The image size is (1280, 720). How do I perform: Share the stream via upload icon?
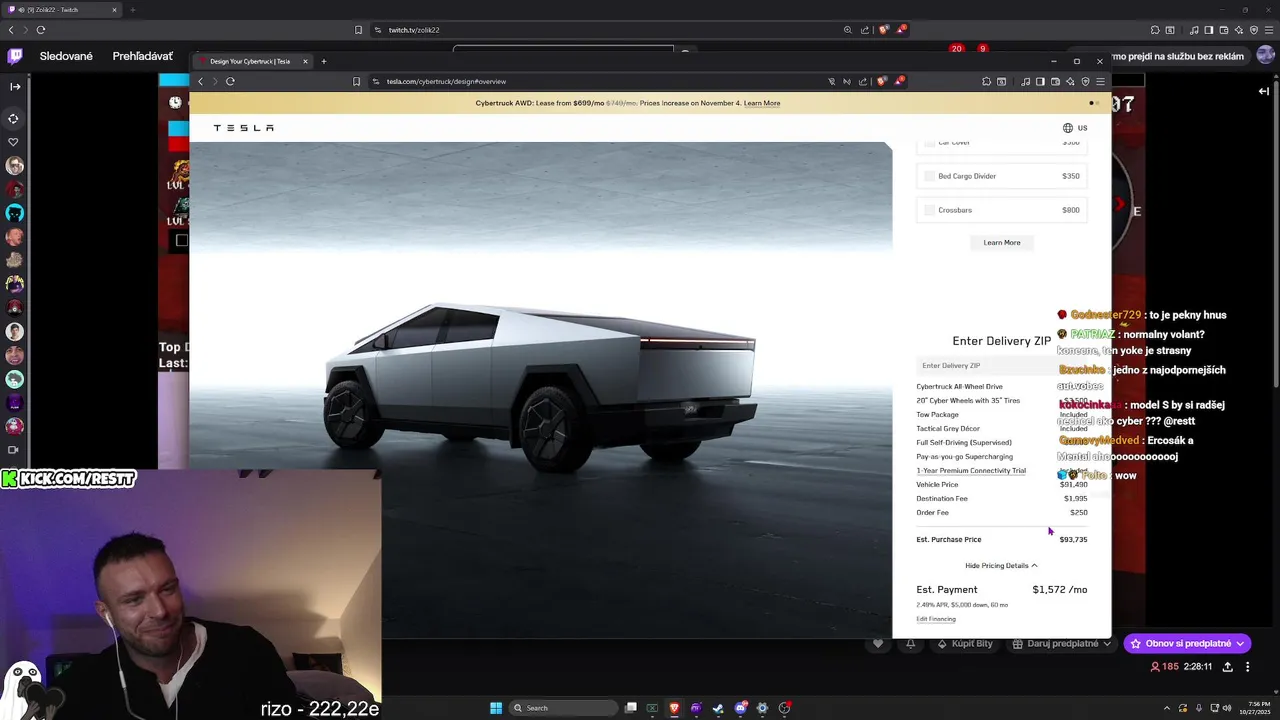click(1228, 667)
